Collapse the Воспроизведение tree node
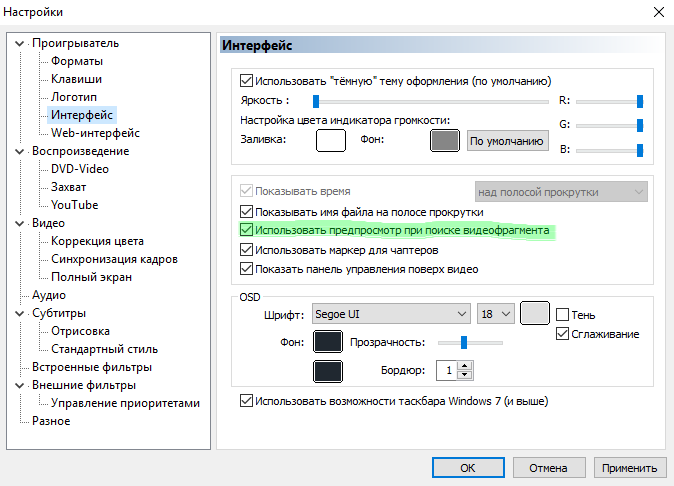Viewport: 674px width, 486px height. (x=20, y=151)
